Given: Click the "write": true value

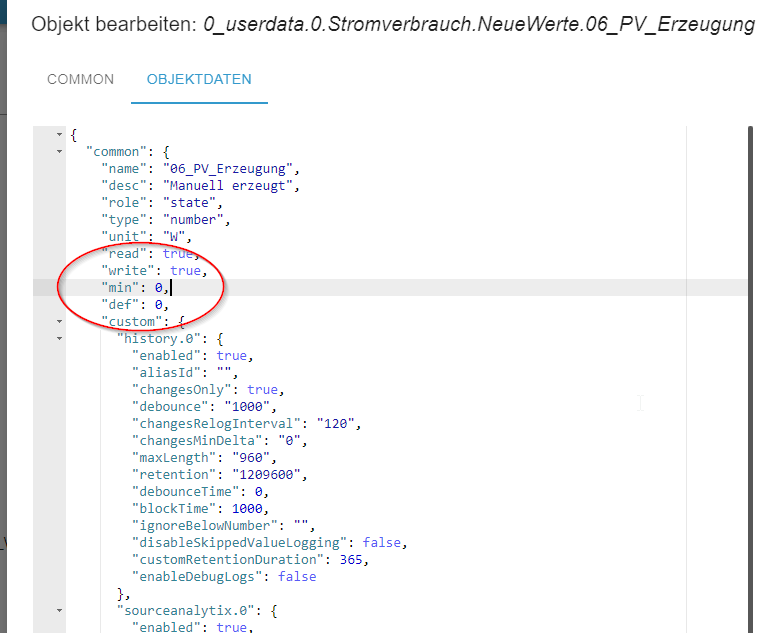Looking at the screenshot, I should [185, 271].
